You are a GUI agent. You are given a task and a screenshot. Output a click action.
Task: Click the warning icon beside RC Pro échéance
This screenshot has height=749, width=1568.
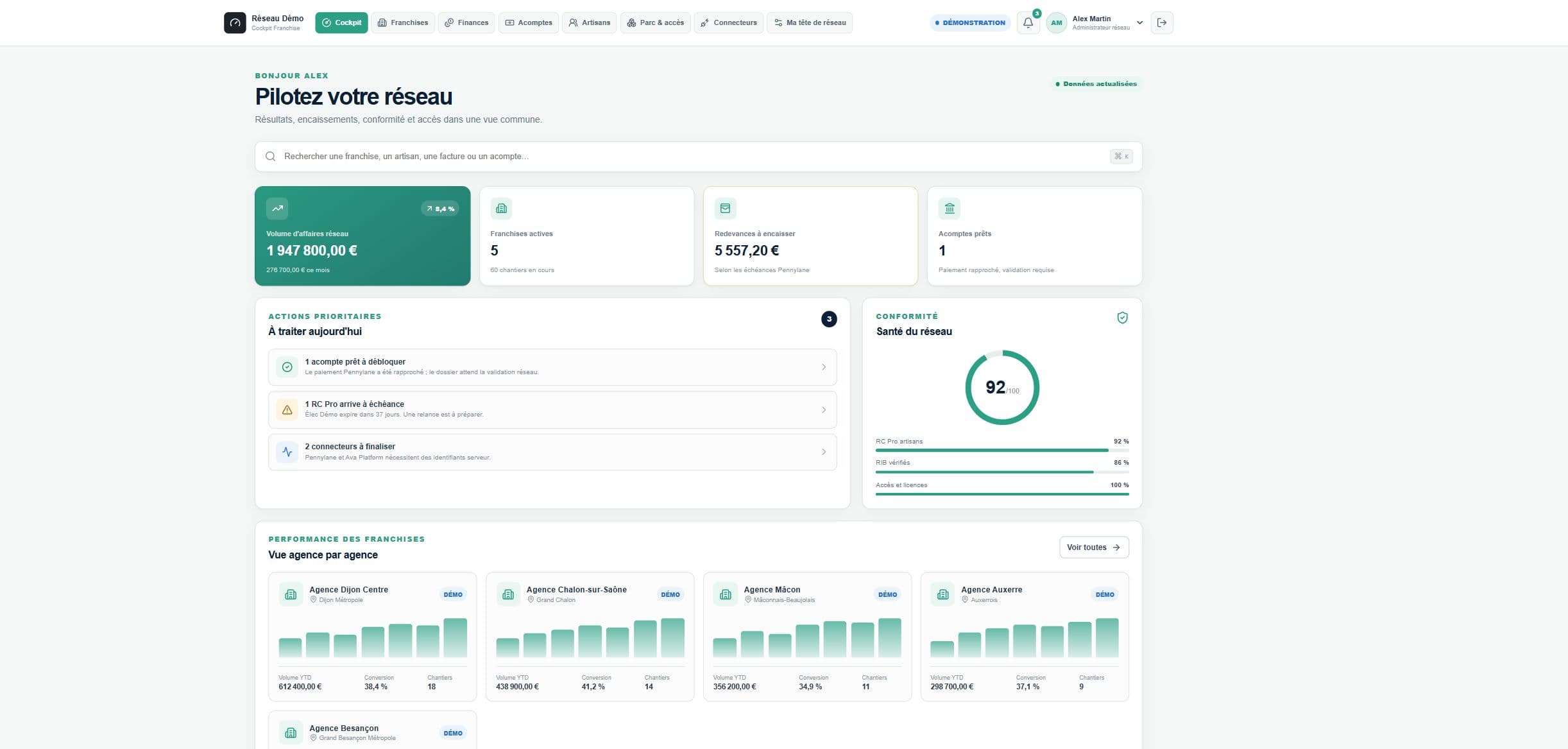[287, 409]
